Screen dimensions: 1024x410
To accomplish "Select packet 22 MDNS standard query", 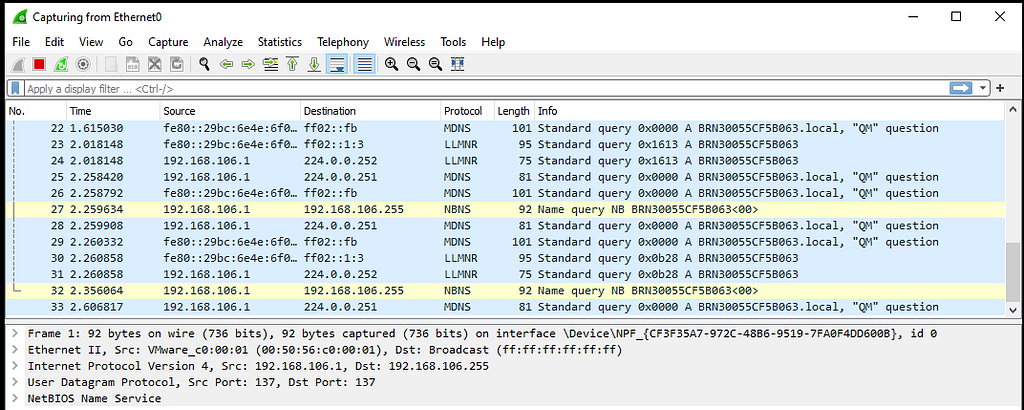I will (x=506, y=128).
